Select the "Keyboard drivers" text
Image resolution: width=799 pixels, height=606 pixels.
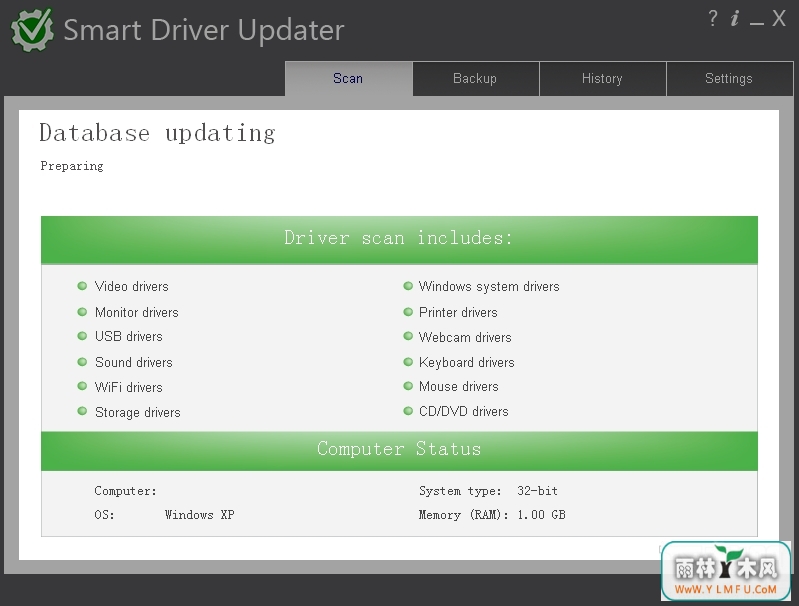tap(467, 362)
